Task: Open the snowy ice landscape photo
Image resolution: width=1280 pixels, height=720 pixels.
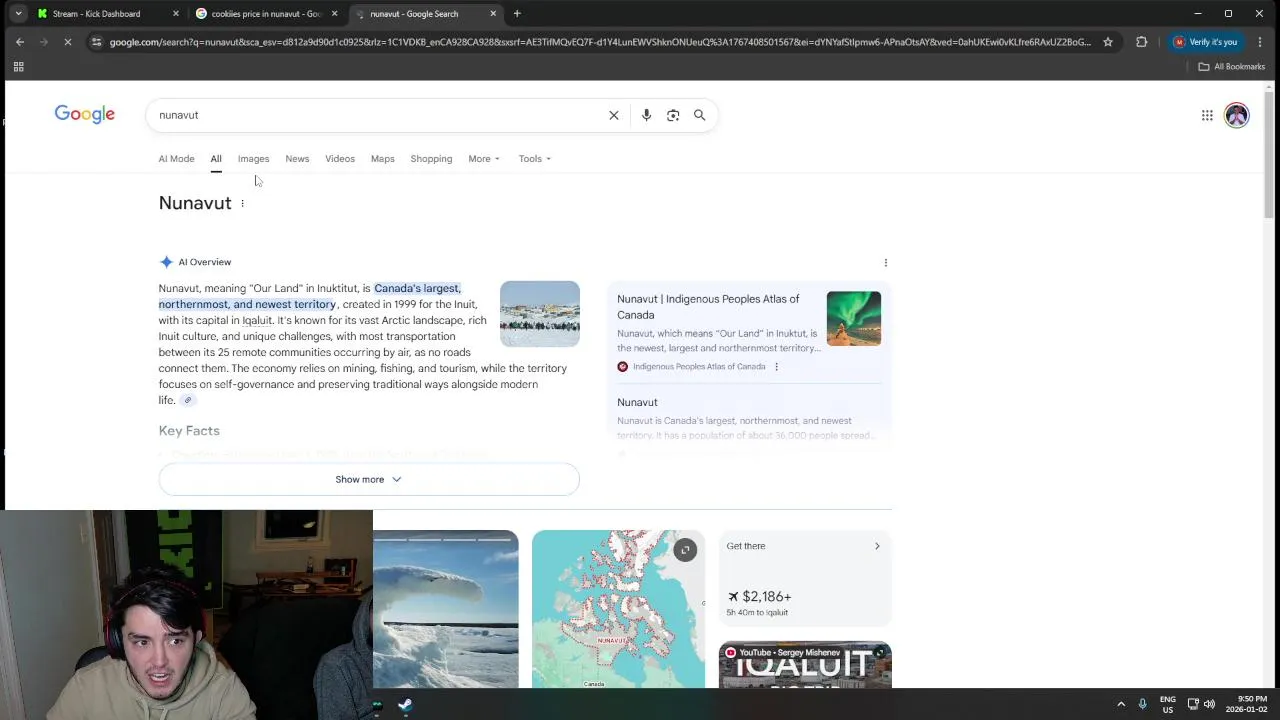Action: (x=446, y=609)
